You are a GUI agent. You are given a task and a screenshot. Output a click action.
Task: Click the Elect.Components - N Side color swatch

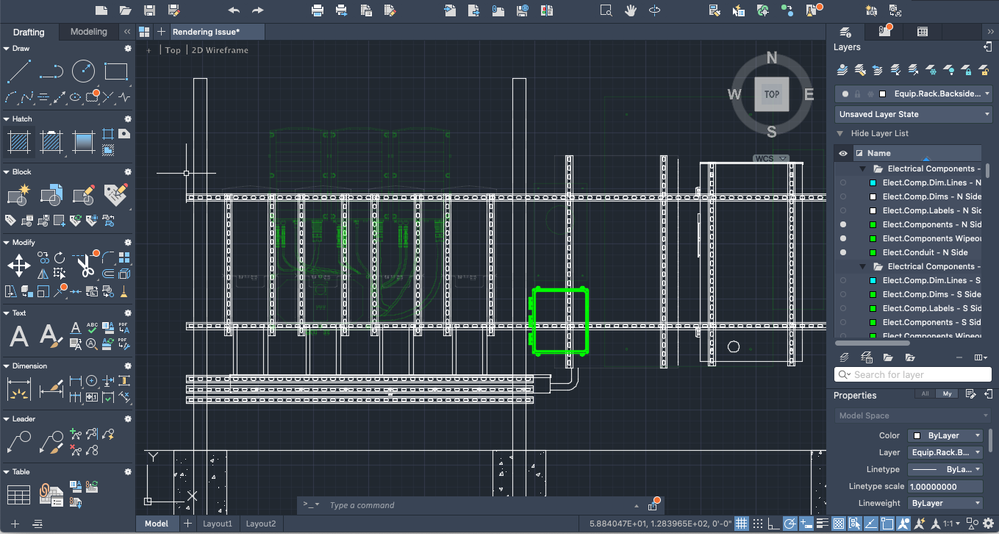(873, 225)
